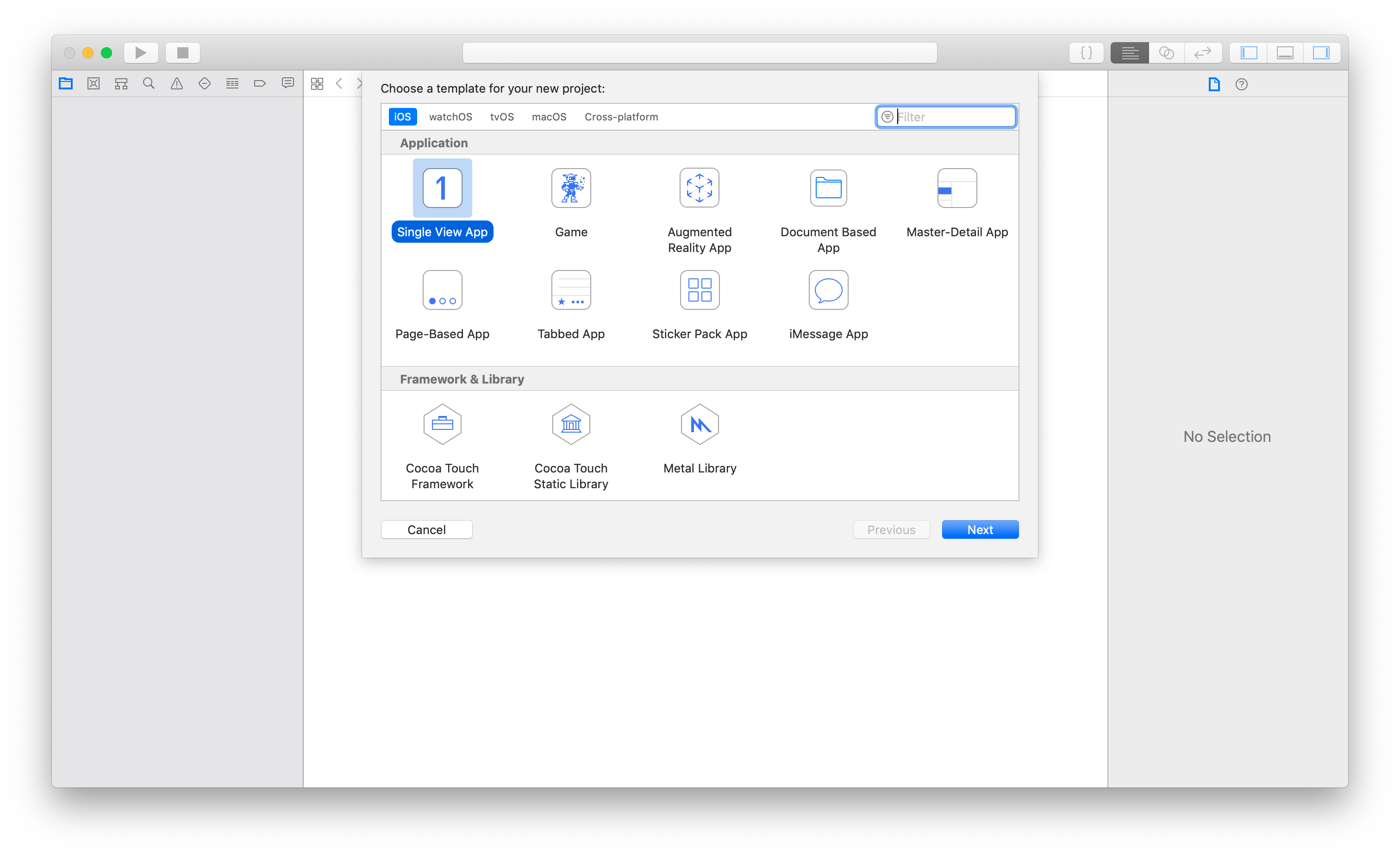
Task: Open the Report navigator speech-bubble icon
Action: pyautogui.click(x=287, y=83)
